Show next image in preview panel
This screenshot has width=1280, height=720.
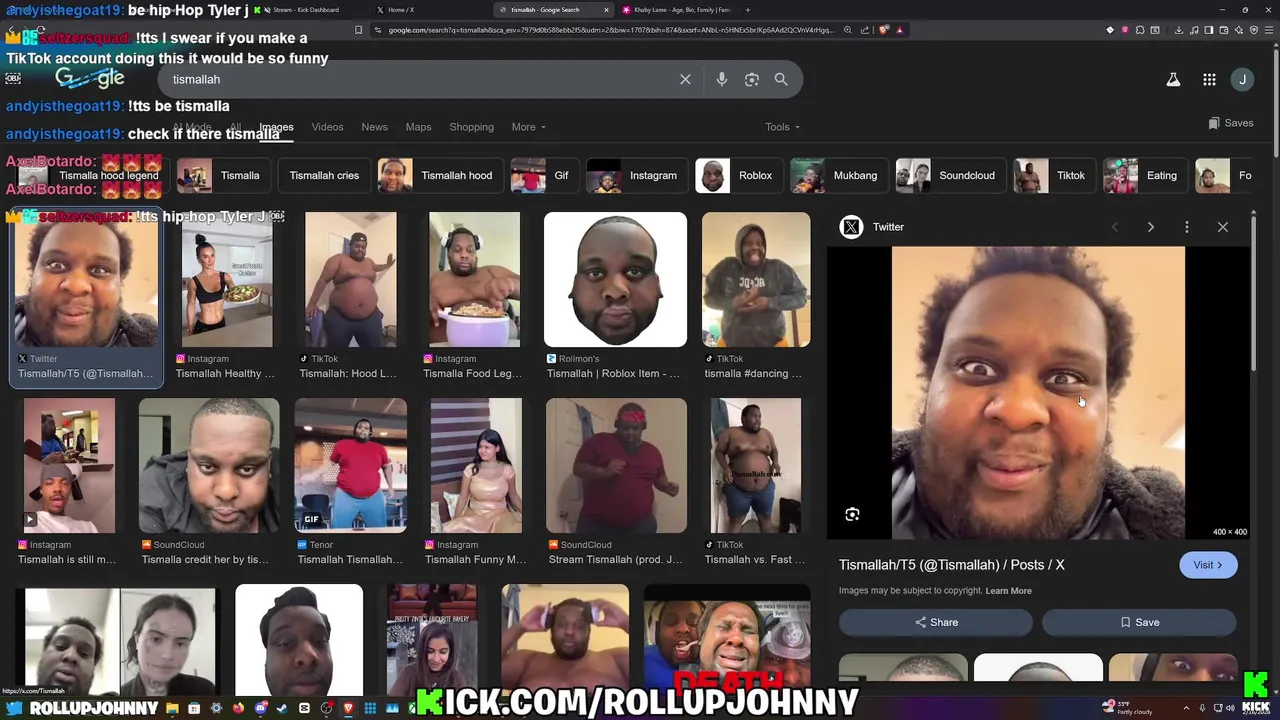point(1150,227)
